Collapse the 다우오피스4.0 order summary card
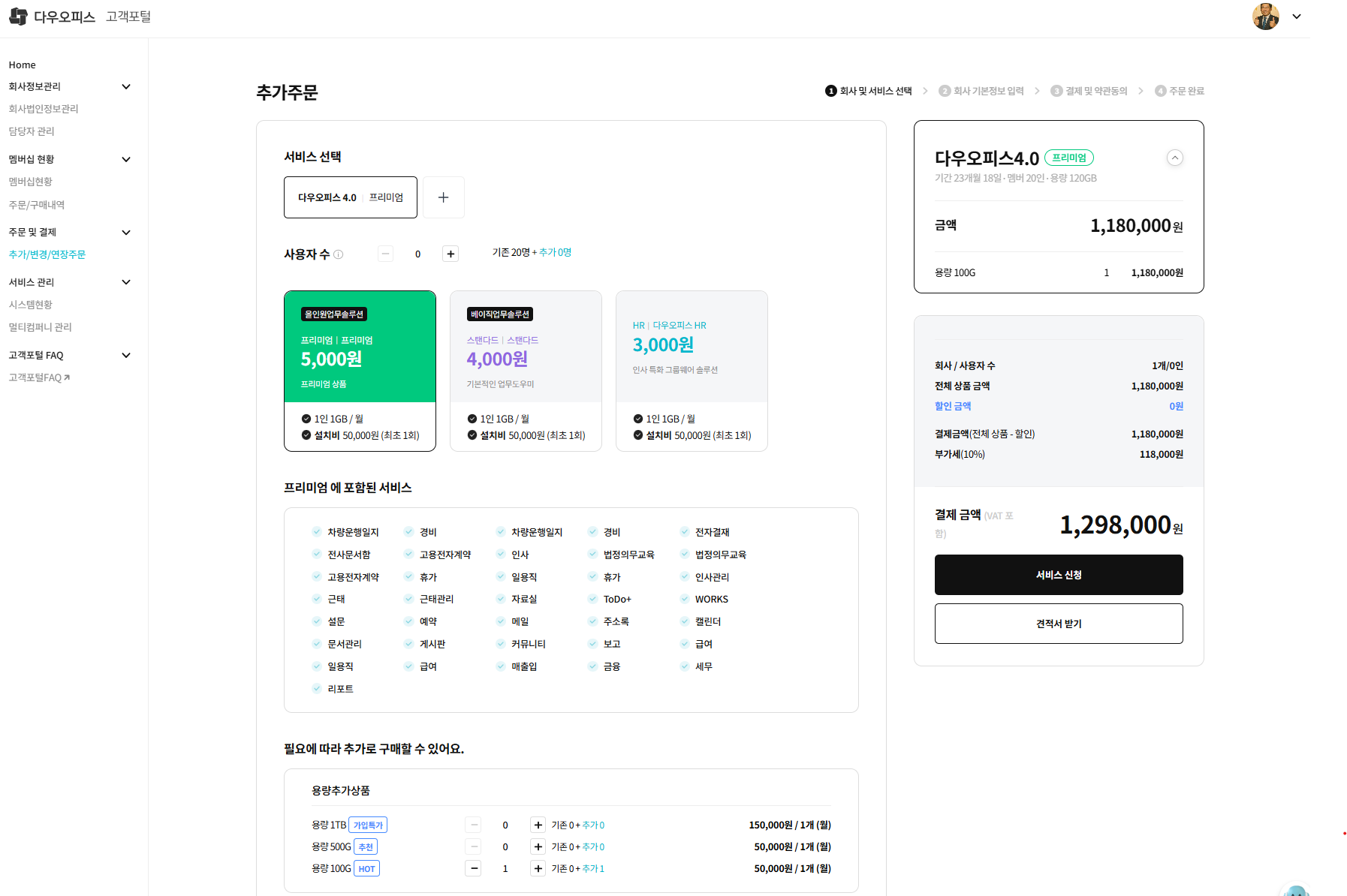The height and width of the screenshot is (896, 1347). click(1174, 158)
